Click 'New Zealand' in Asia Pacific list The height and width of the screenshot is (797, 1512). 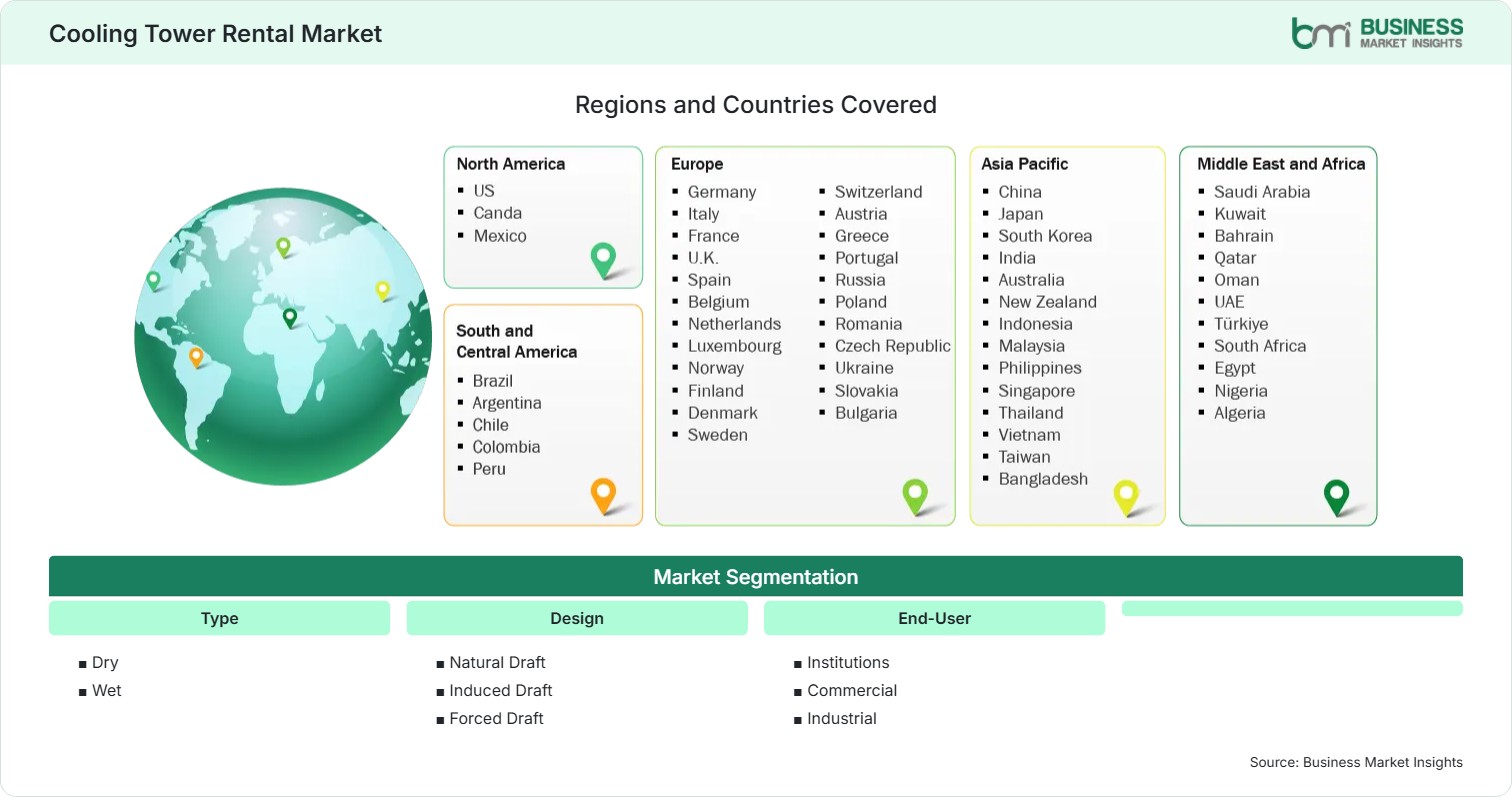click(1047, 301)
